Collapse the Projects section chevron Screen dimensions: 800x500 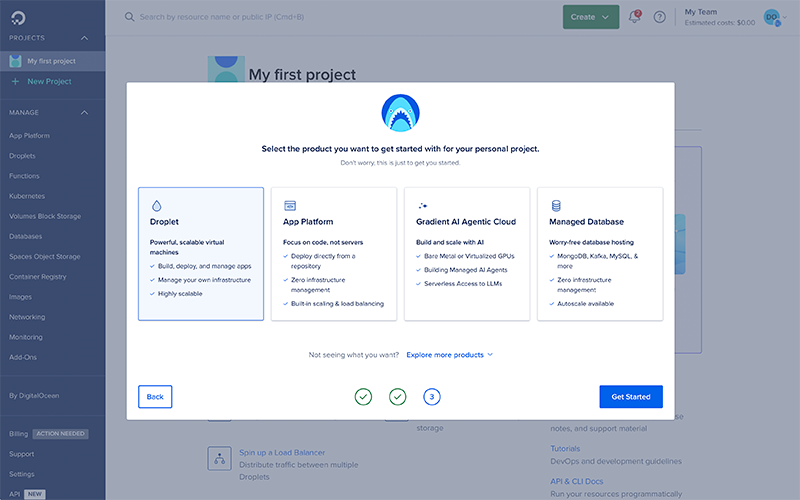(84, 38)
